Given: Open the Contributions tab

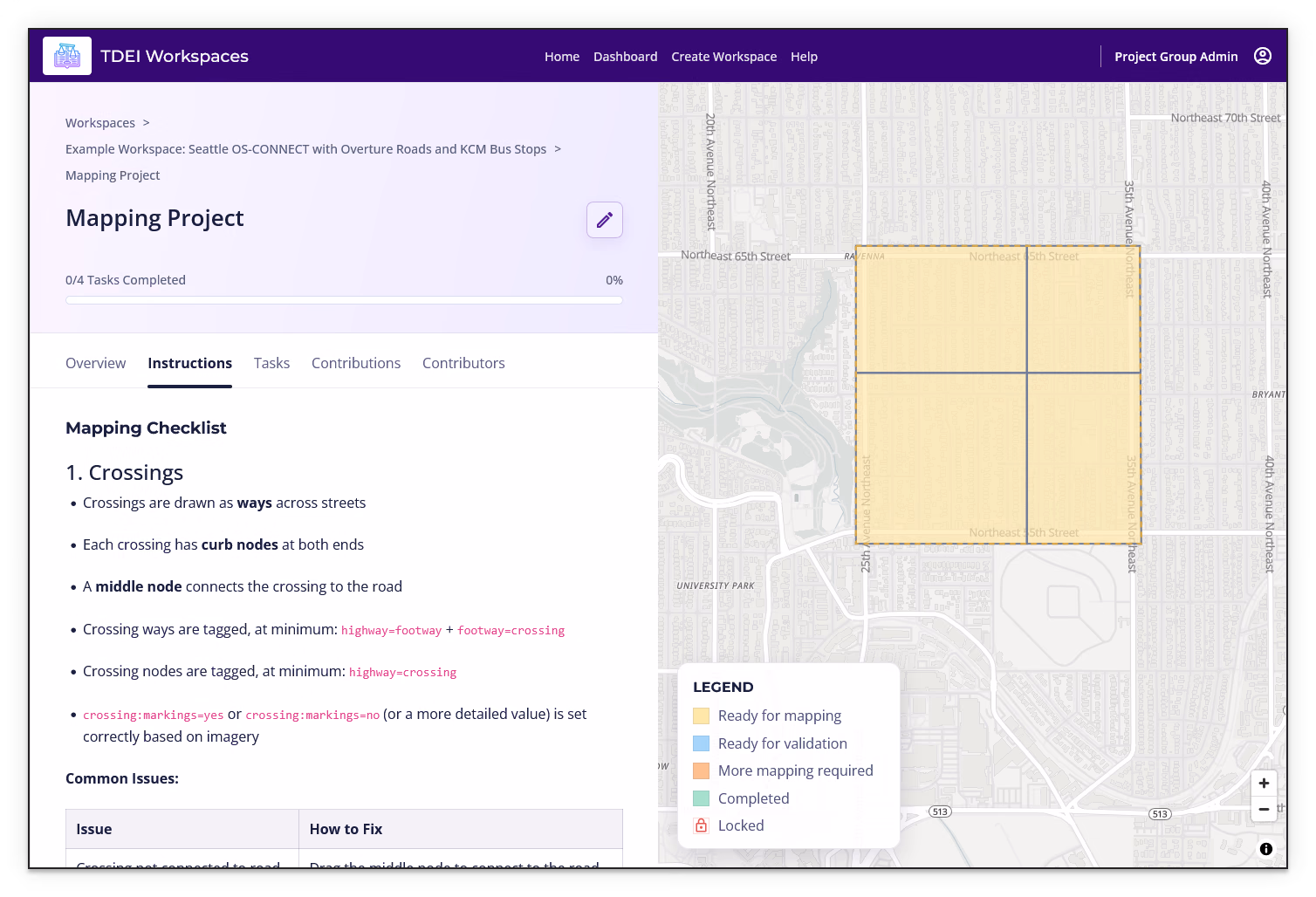Looking at the screenshot, I should pos(356,363).
